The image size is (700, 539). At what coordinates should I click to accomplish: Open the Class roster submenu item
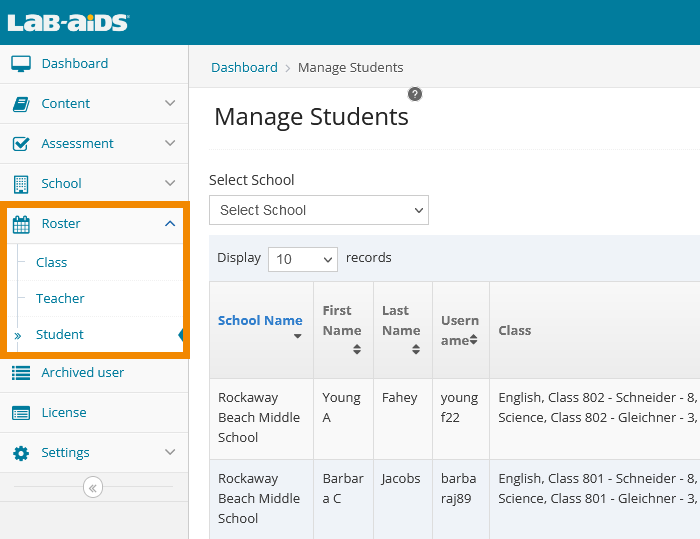point(52,263)
